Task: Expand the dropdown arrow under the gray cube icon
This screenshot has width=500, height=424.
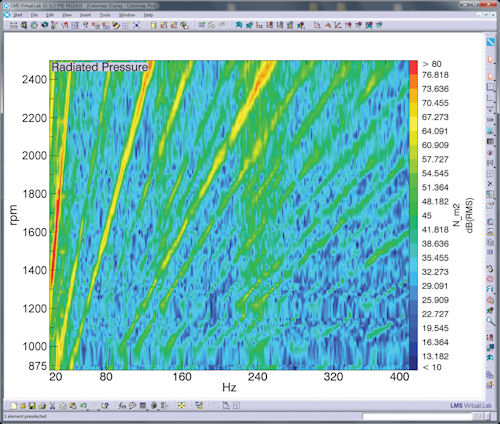Action: [158, 410]
